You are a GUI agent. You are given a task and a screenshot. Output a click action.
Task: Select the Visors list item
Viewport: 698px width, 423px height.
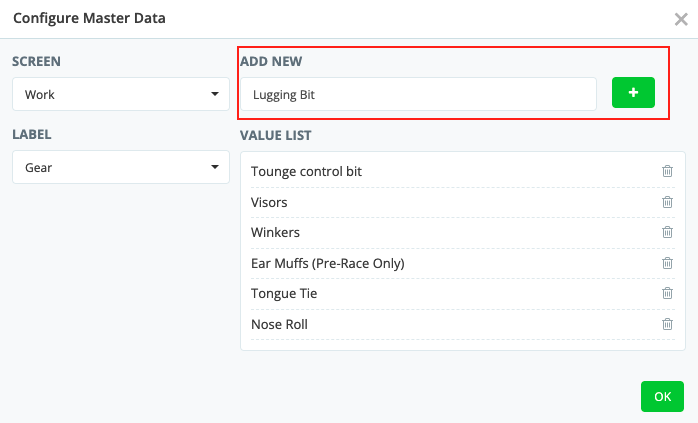coord(269,202)
